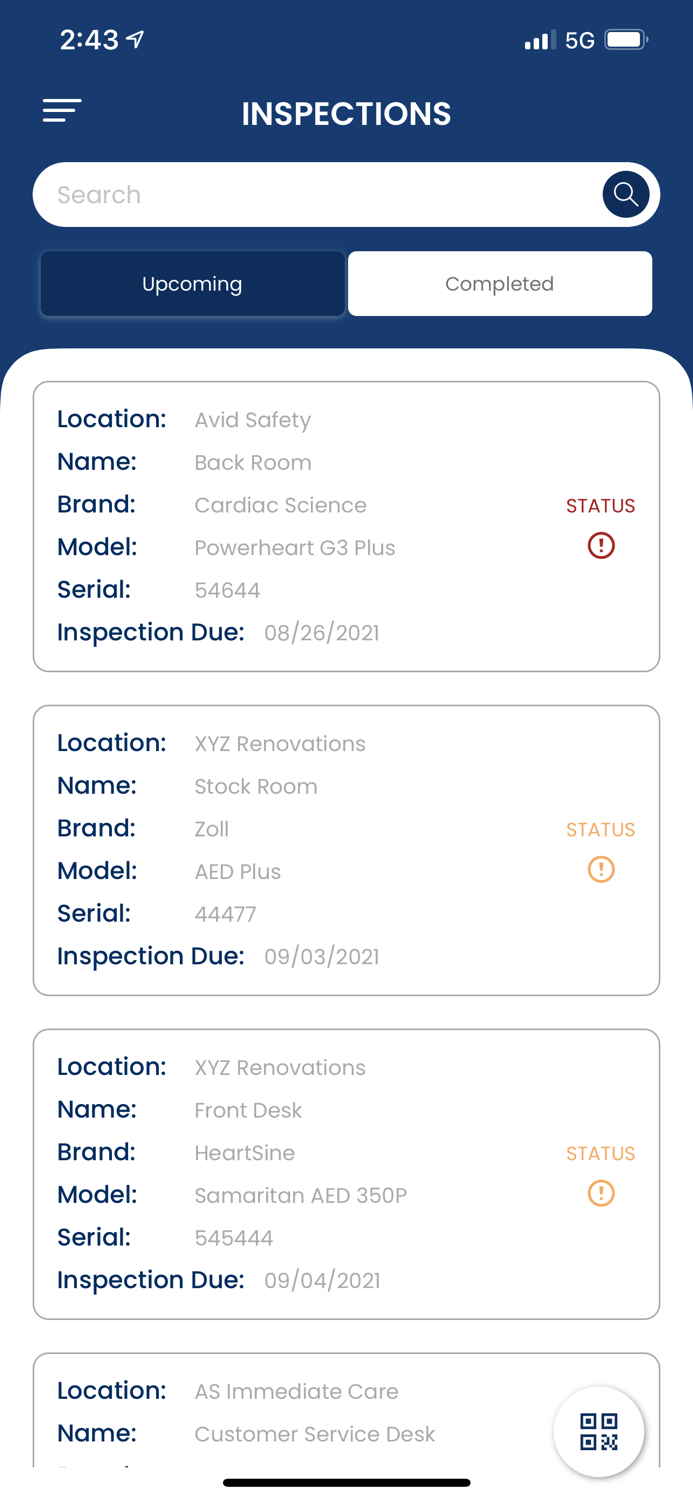Open the QR code scanner
The image size is (693, 1500).
(x=599, y=1431)
